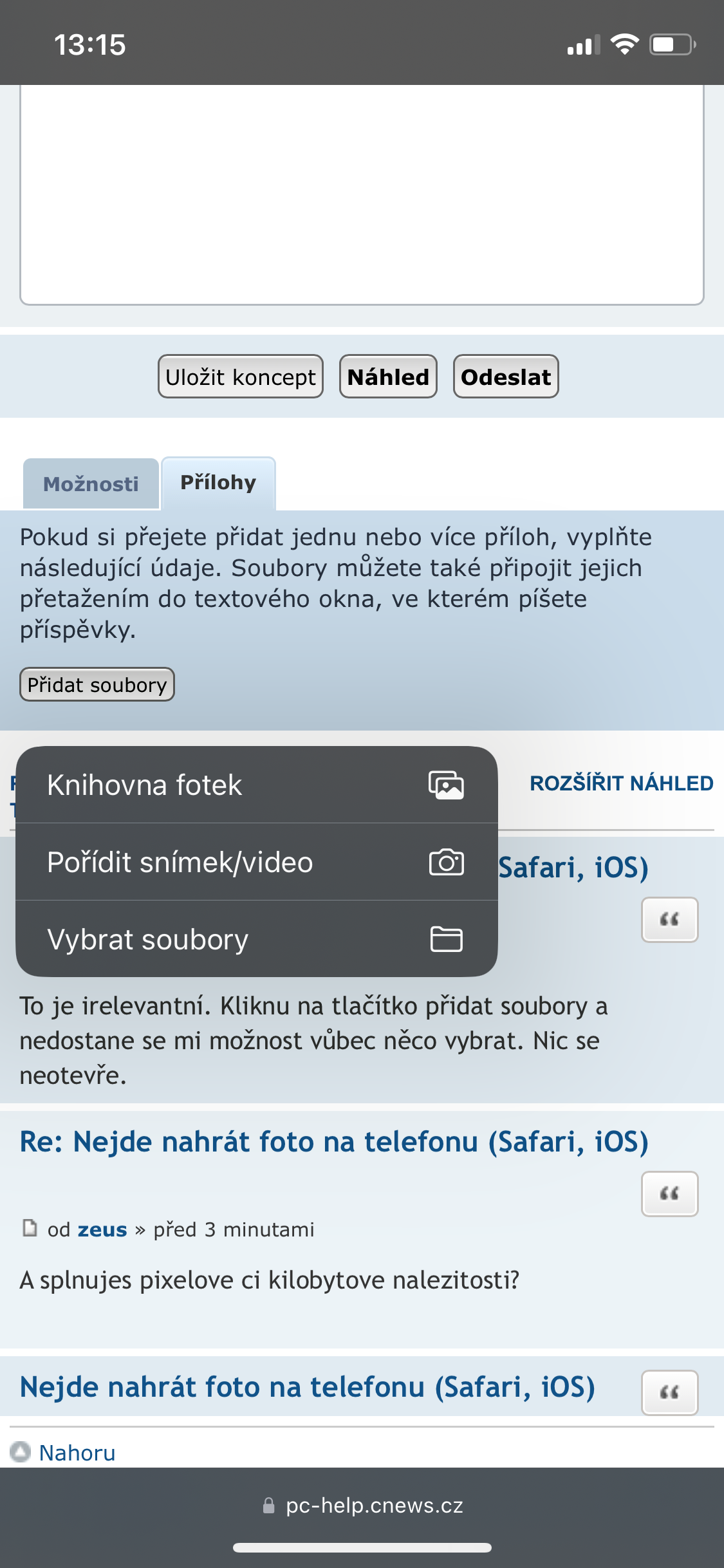
Task: Click quote button beside first Safari, iOS post
Action: (669, 920)
